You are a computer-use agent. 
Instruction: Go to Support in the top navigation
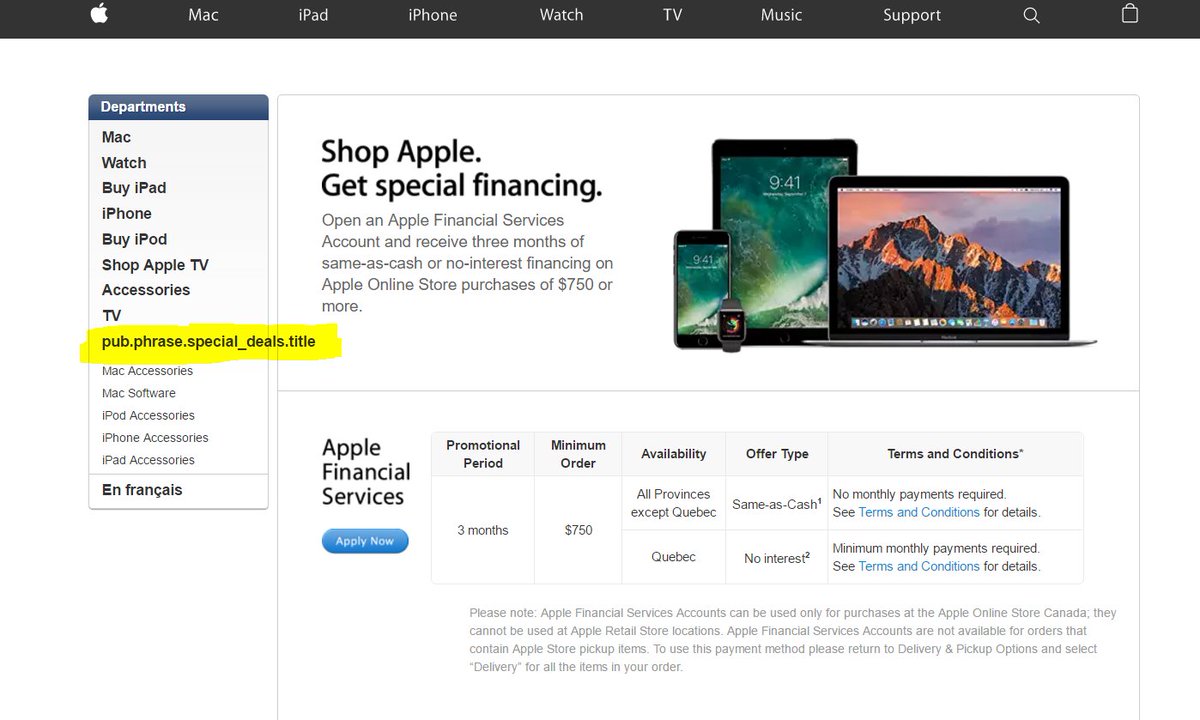pyautogui.click(x=912, y=15)
